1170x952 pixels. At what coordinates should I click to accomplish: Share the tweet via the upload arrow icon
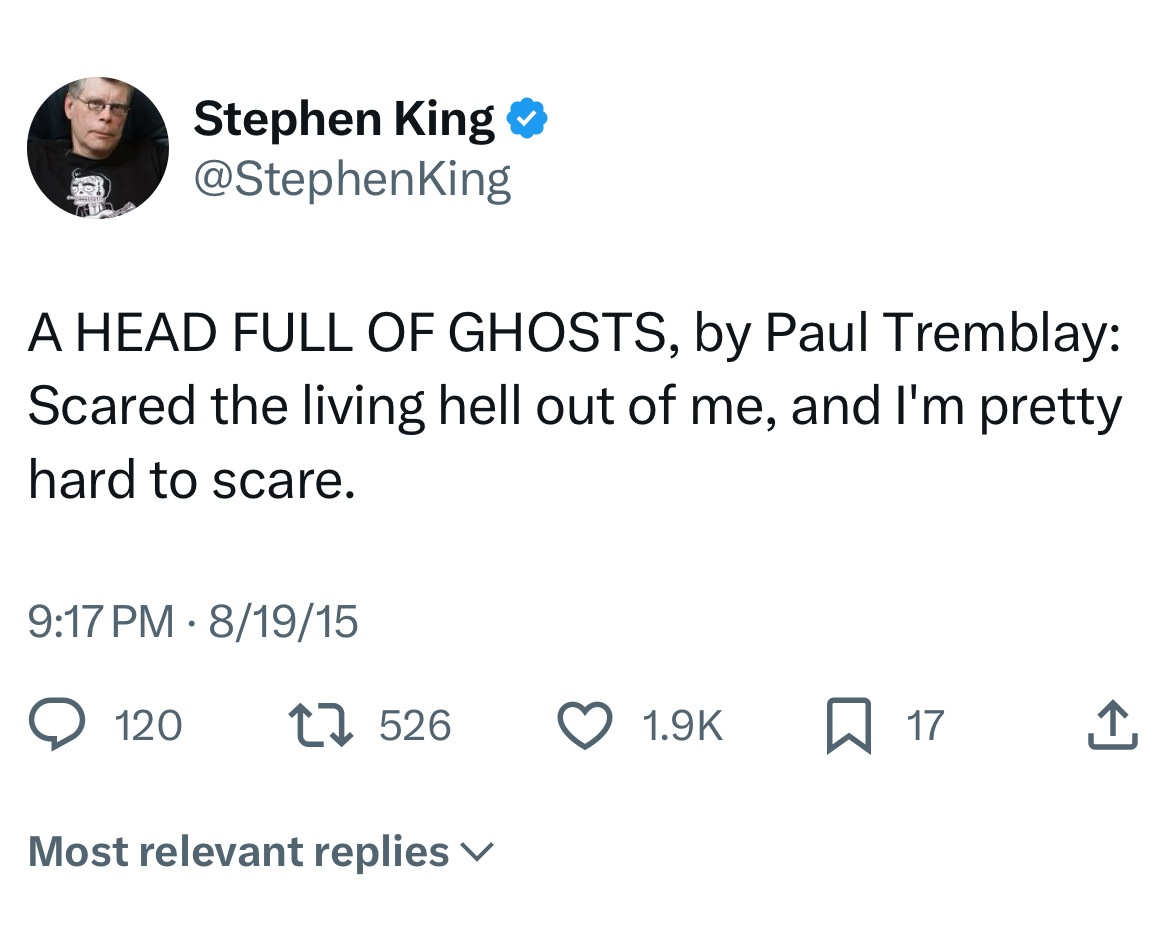coord(1112,725)
